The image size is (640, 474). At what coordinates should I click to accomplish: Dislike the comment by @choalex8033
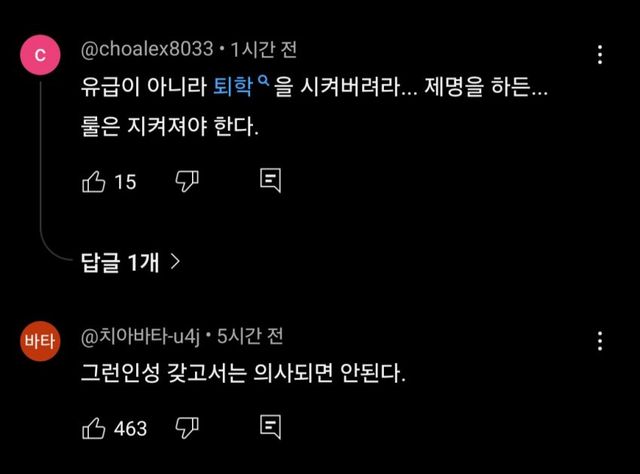point(187,181)
